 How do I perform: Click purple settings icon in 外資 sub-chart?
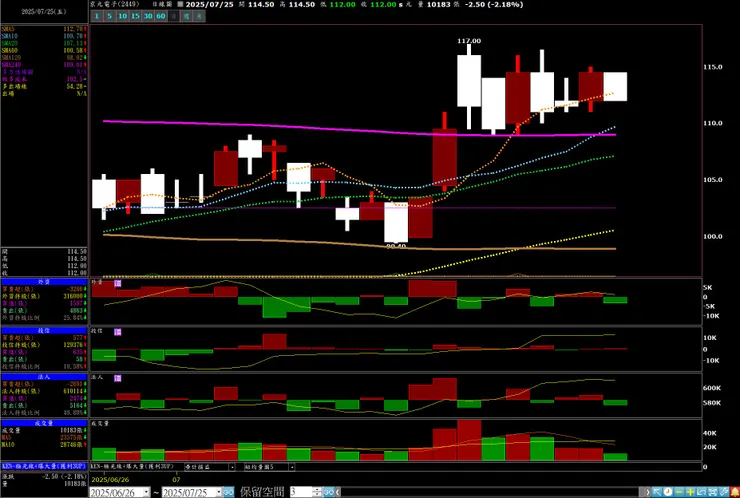[x=118, y=283]
